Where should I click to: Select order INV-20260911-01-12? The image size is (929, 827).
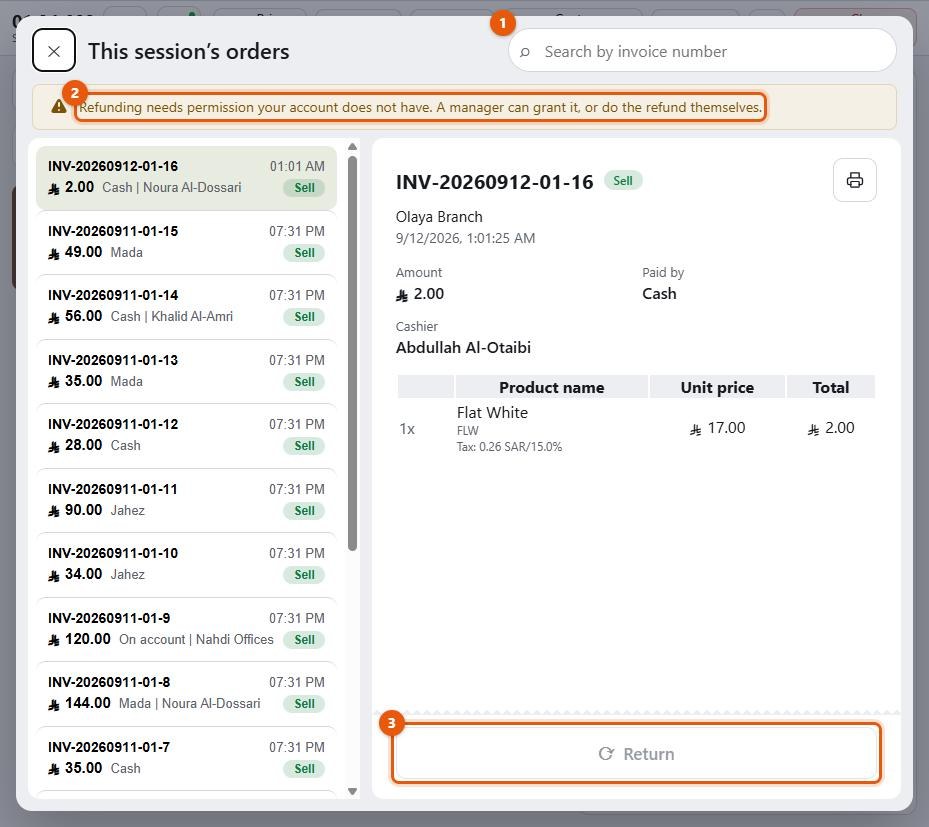click(x=186, y=435)
